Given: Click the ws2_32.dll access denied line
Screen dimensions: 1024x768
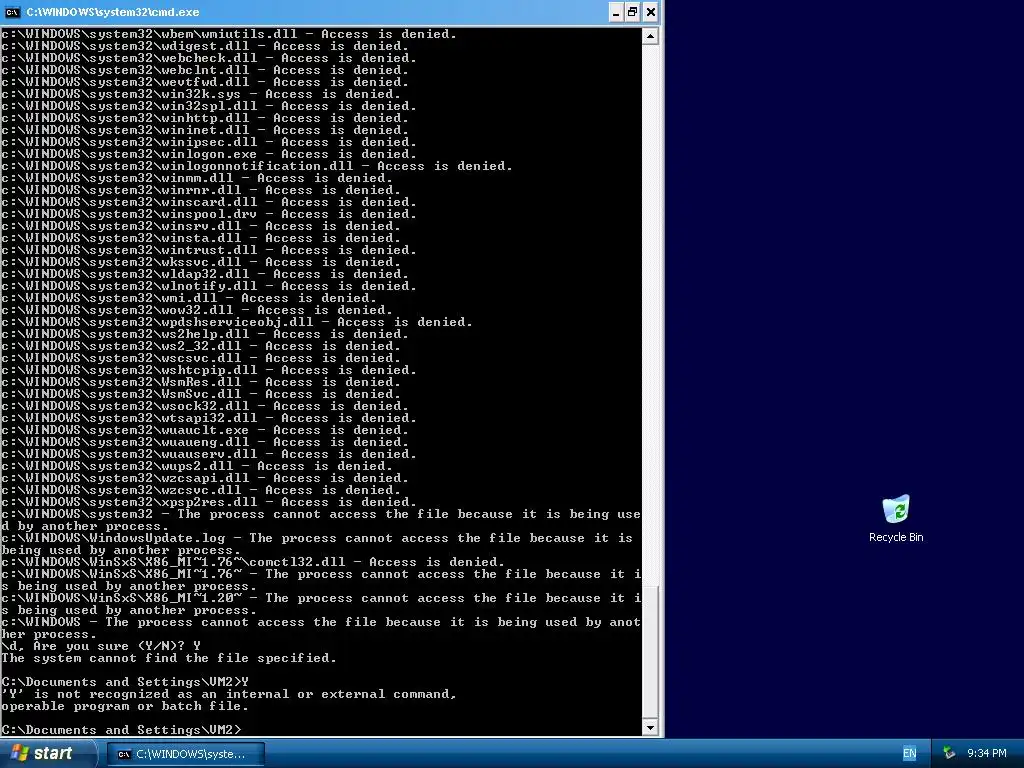Looking at the screenshot, I should coord(201,346).
